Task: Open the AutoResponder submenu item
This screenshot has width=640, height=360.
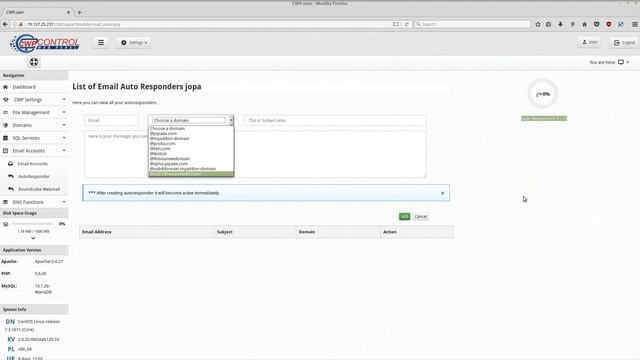Action: point(34,176)
